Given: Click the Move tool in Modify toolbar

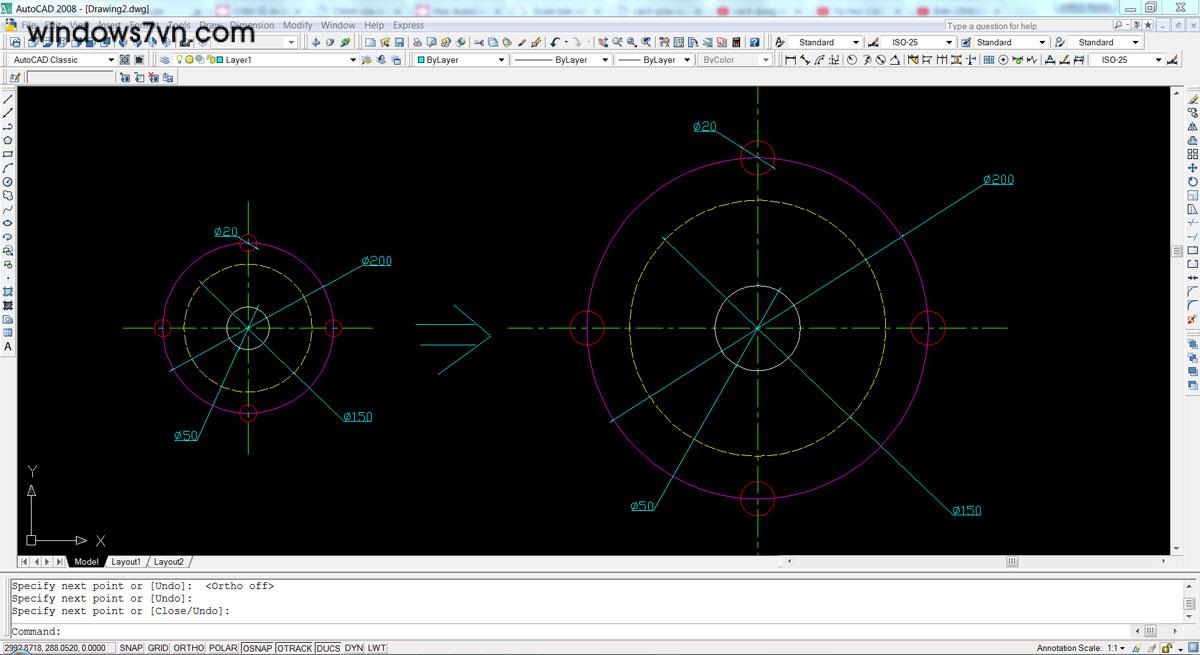Looking at the screenshot, I should coord(1193,168).
